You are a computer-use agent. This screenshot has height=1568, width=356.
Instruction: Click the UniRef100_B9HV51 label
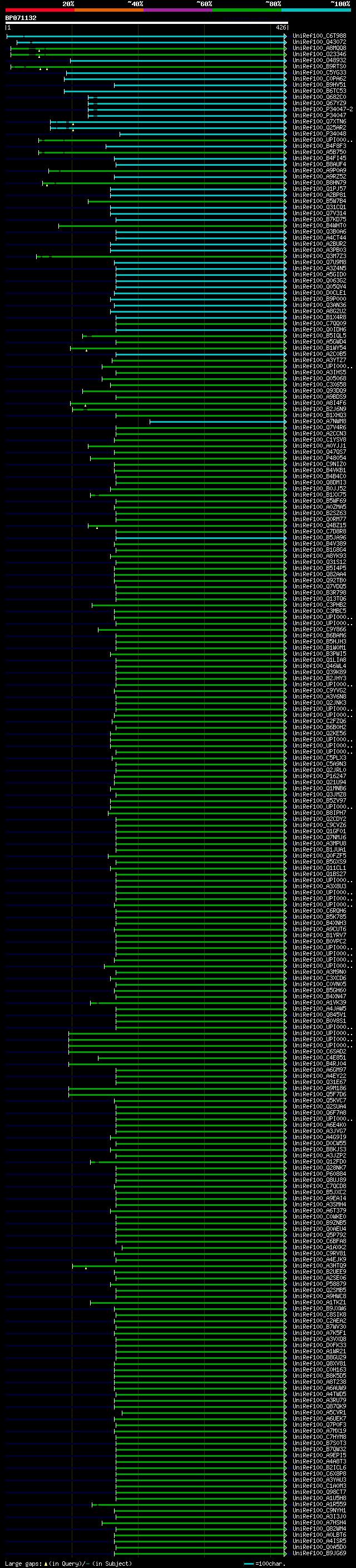(319, 85)
